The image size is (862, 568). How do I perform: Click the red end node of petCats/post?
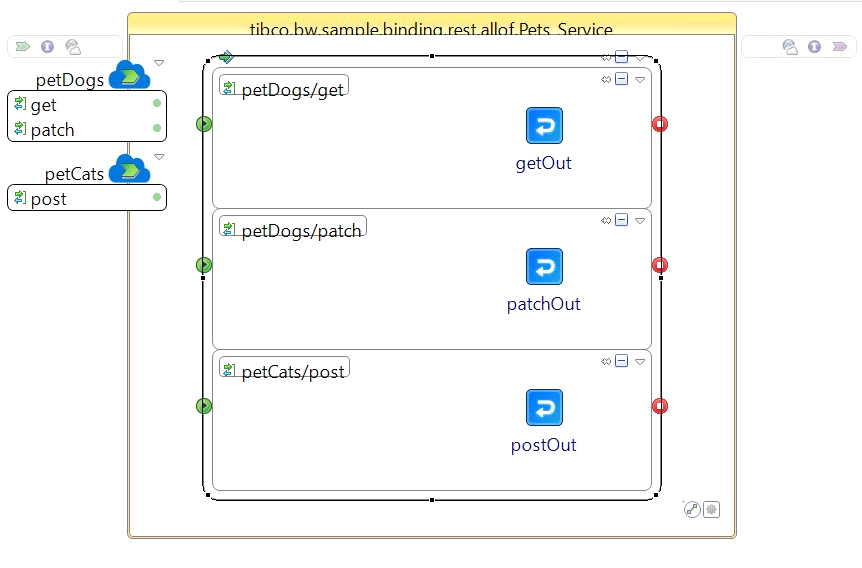coord(660,406)
